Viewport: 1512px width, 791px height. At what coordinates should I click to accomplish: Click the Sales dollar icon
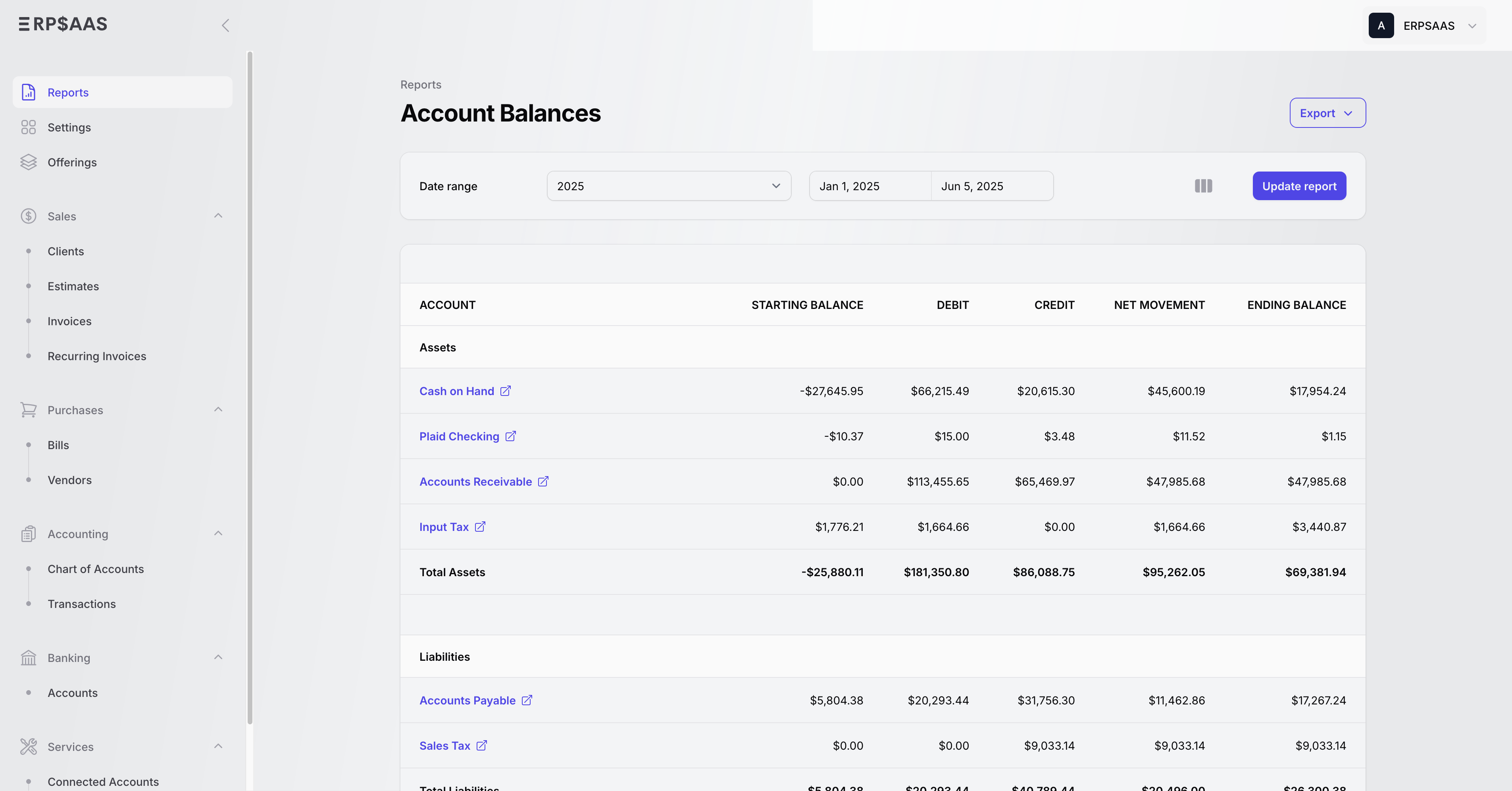(x=28, y=216)
